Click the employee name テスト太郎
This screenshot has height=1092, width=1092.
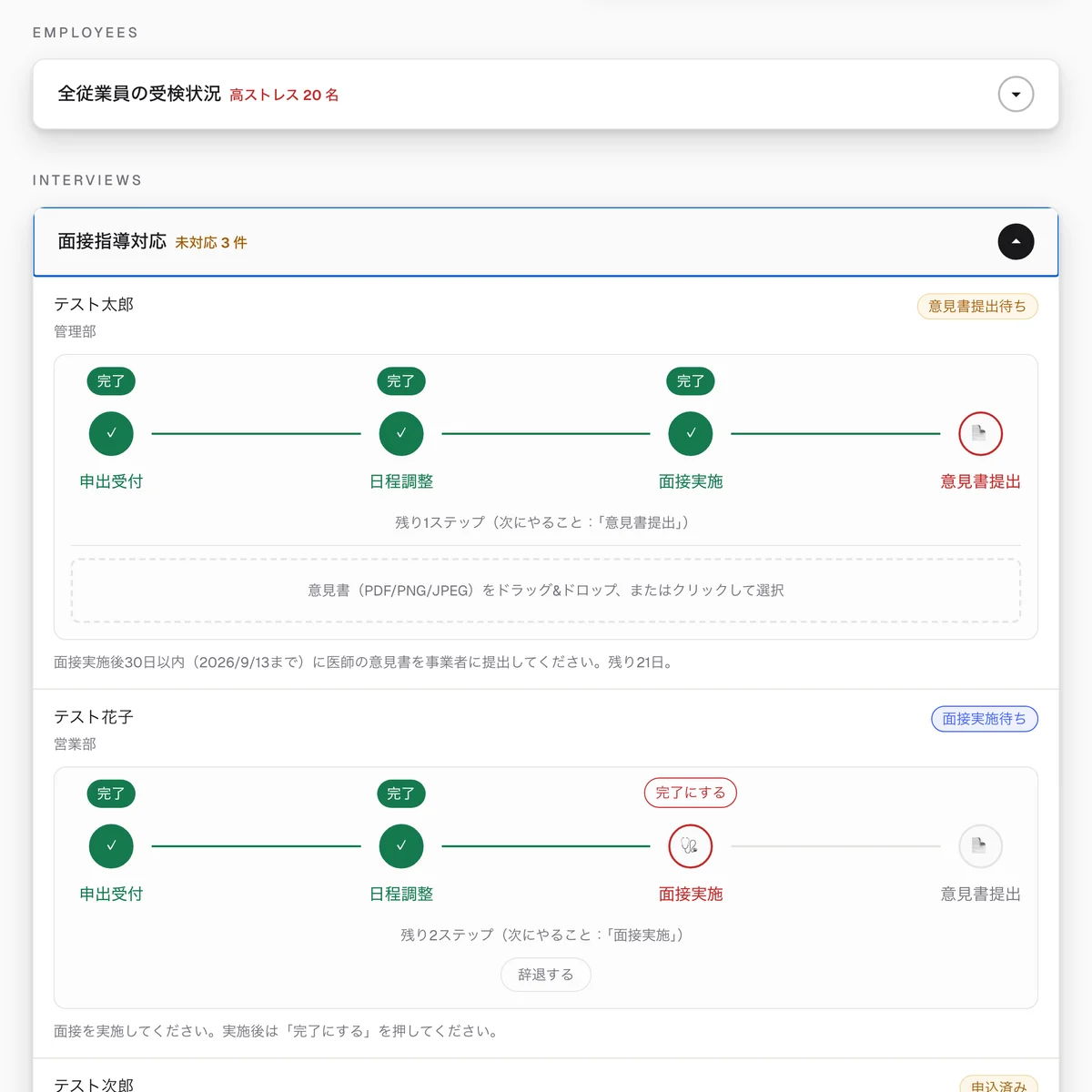tap(94, 304)
